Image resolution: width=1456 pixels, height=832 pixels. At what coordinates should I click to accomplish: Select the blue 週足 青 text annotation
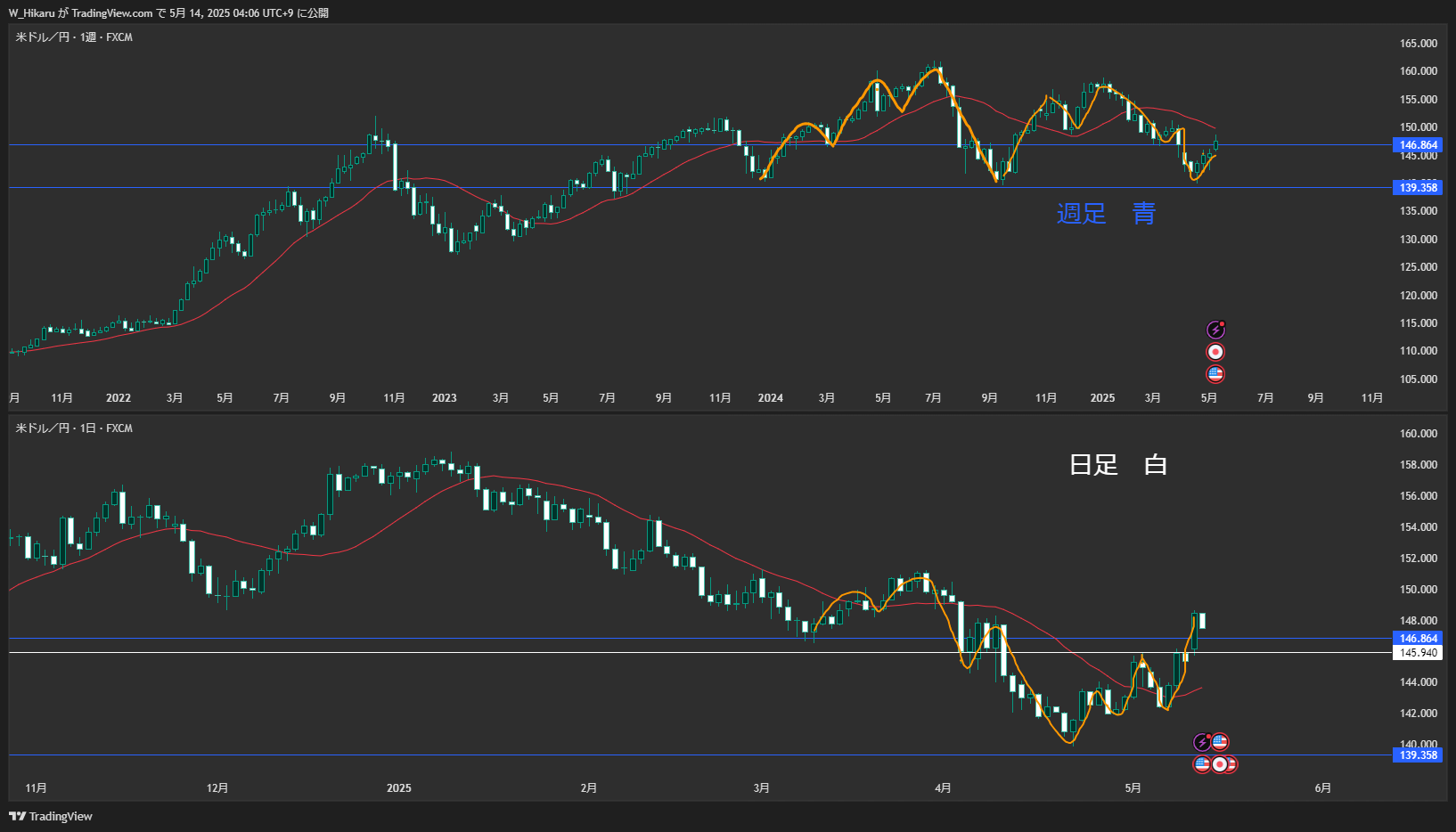pyautogui.click(x=1106, y=213)
